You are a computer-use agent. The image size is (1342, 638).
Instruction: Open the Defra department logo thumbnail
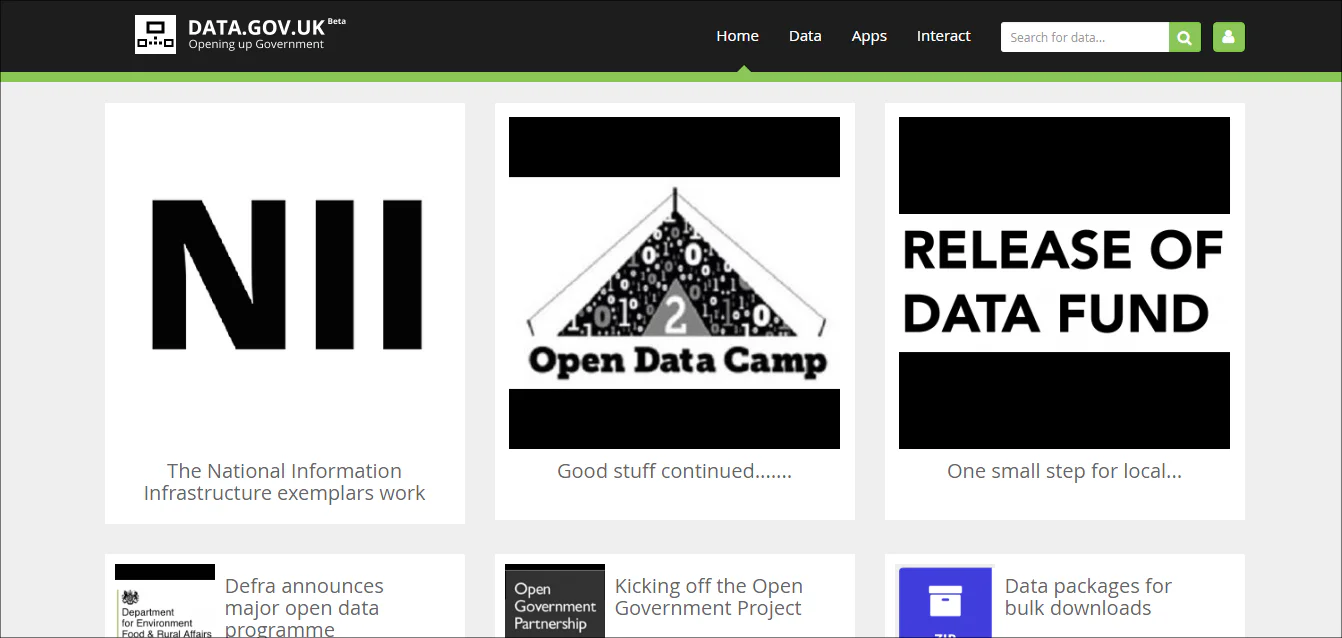(x=165, y=601)
